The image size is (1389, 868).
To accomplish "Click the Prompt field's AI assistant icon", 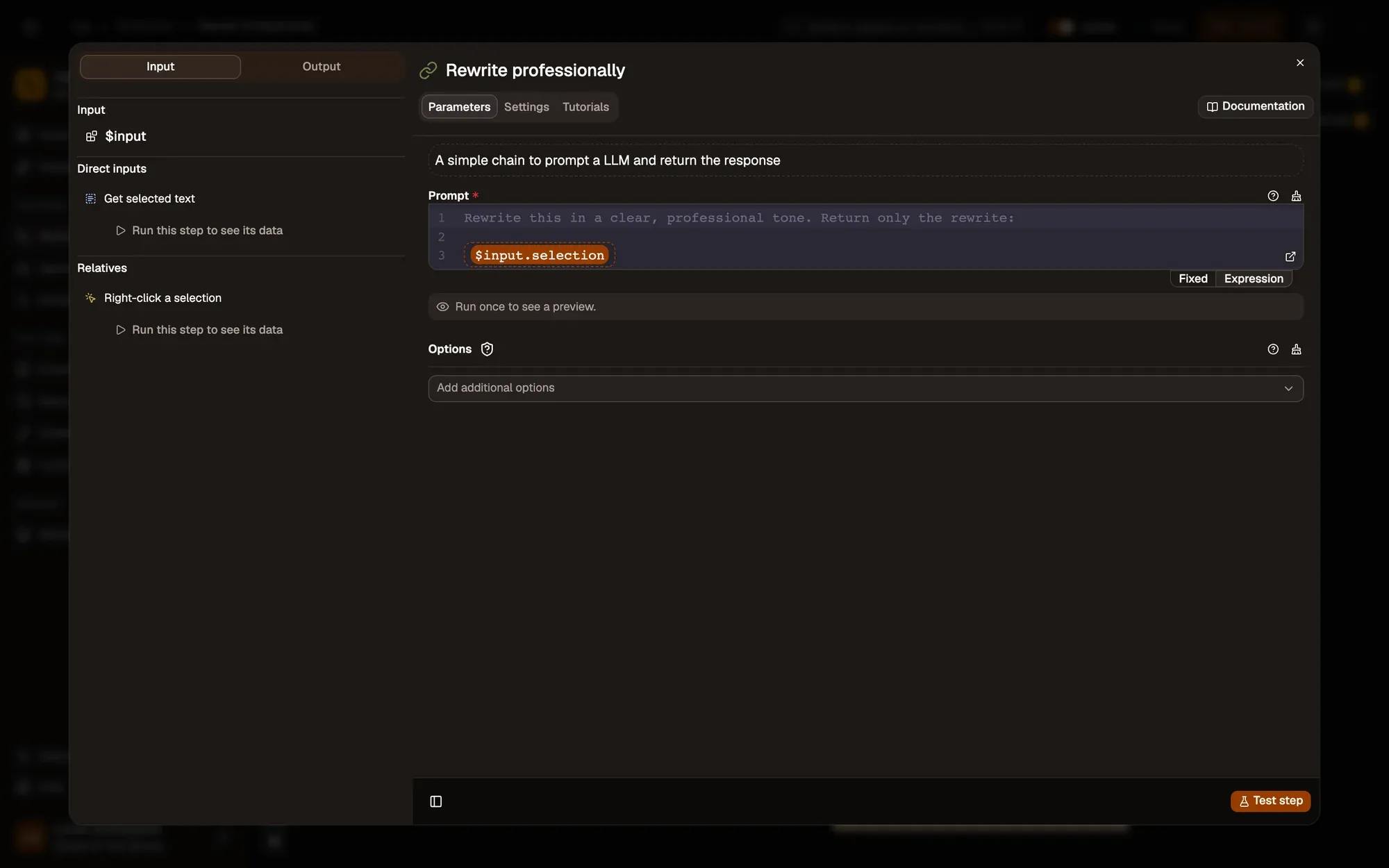I will (1296, 196).
